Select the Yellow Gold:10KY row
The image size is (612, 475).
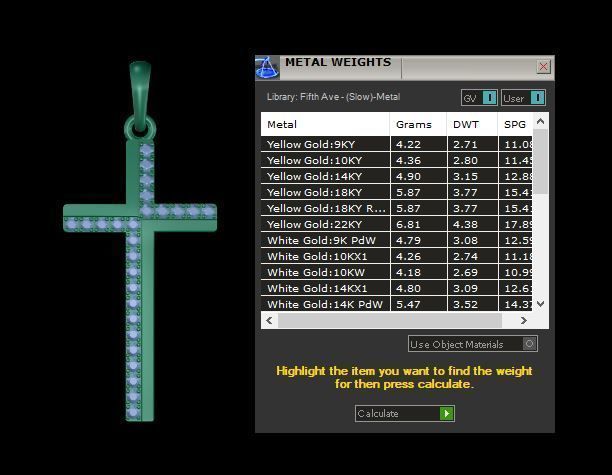click(397, 160)
